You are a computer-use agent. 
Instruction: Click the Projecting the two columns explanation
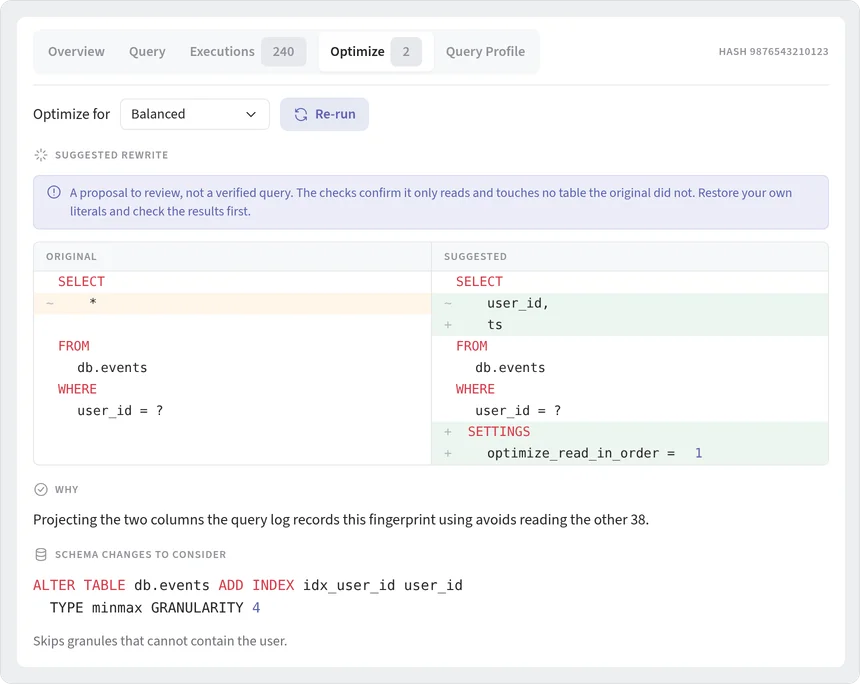[341, 519]
